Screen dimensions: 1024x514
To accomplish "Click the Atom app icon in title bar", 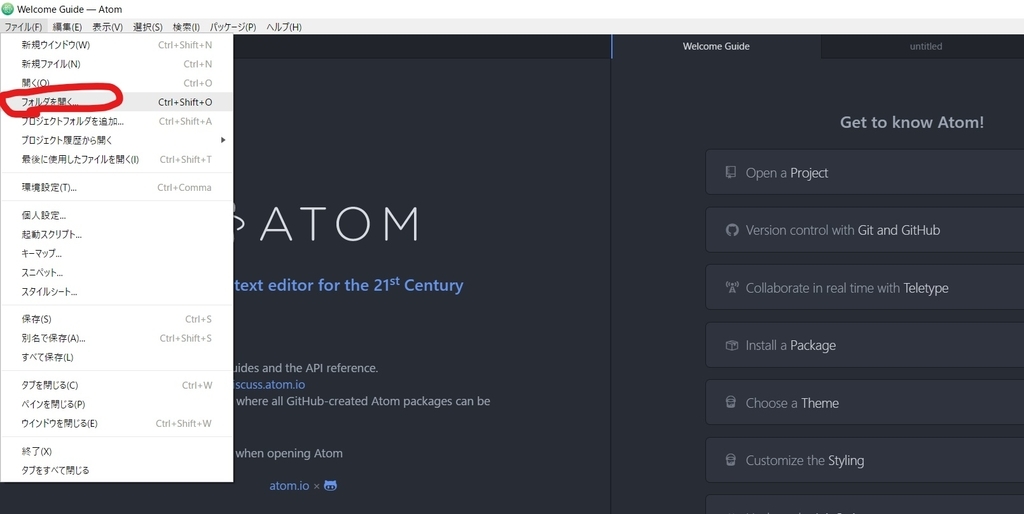I will click(x=7, y=9).
